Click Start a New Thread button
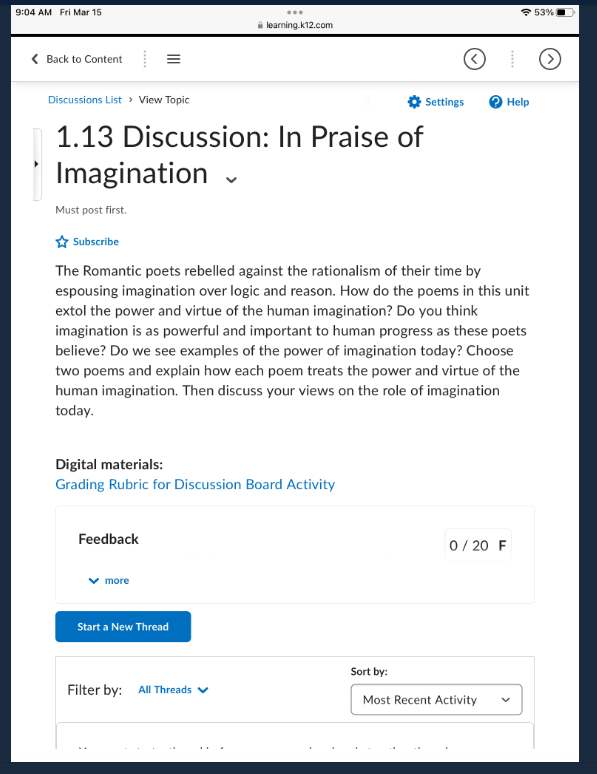The height and width of the screenshot is (774, 597). [x=123, y=626]
